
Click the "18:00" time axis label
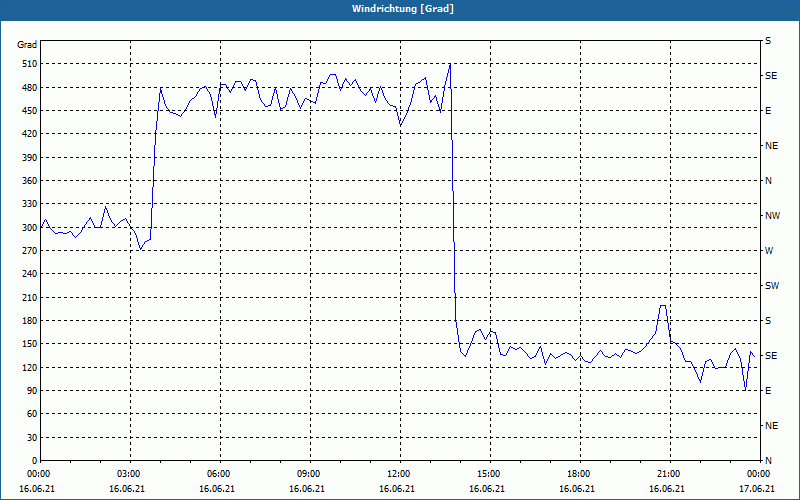tap(581, 474)
